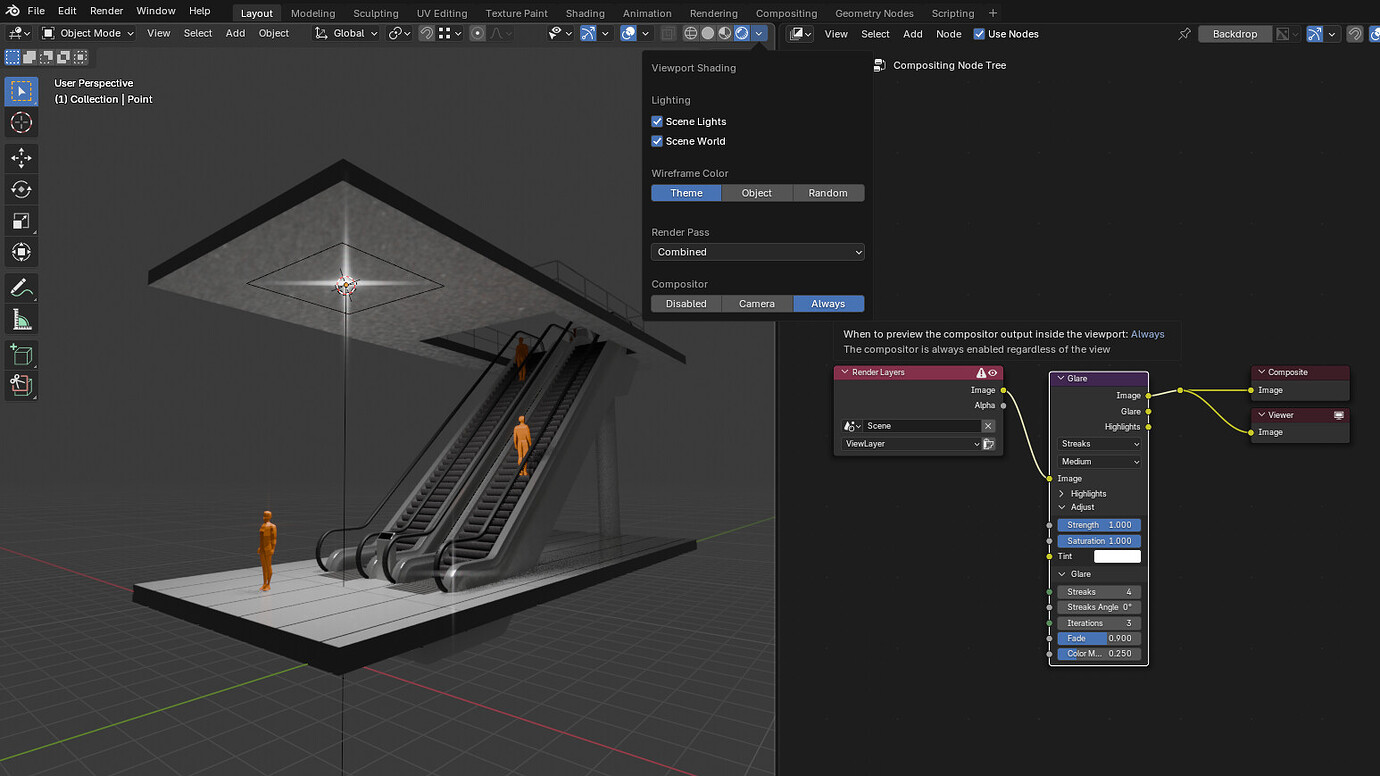1380x776 pixels.
Task: Open the Global transform orientation dropdown
Action: tap(346, 33)
